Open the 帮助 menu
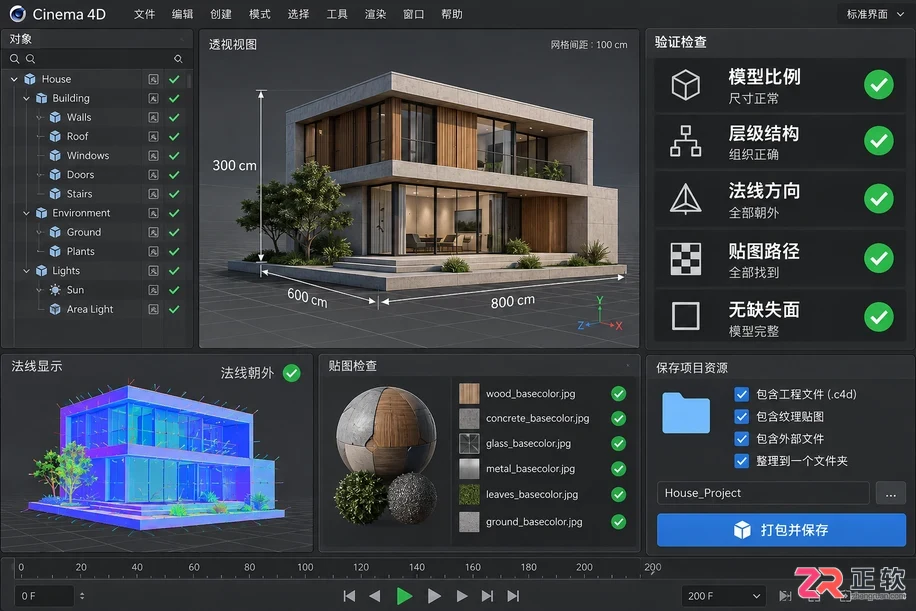Image resolution: width=916 pixels, height=611 pixels. [x=452, y=14]
